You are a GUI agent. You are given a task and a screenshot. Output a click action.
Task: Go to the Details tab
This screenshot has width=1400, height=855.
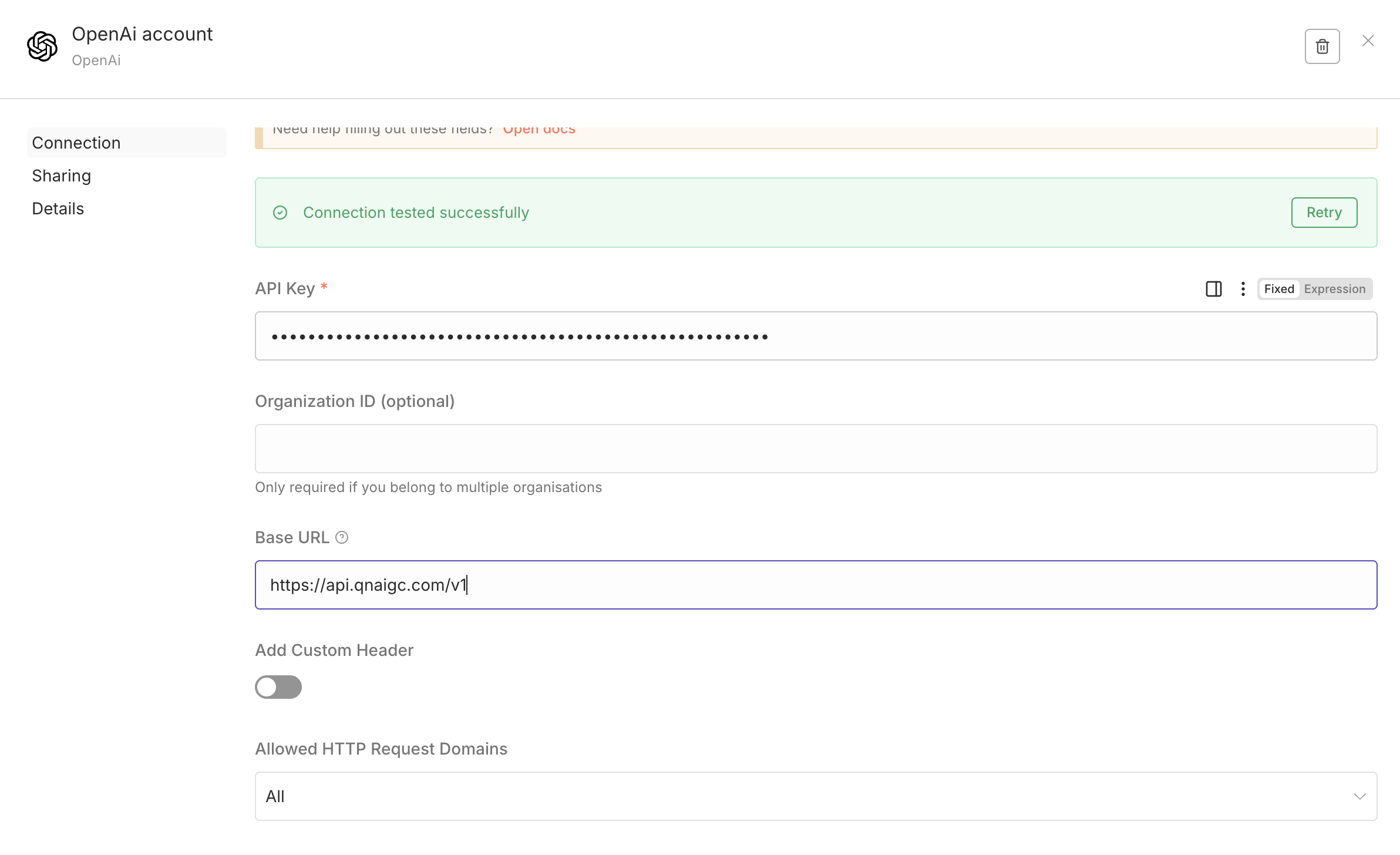58,208
